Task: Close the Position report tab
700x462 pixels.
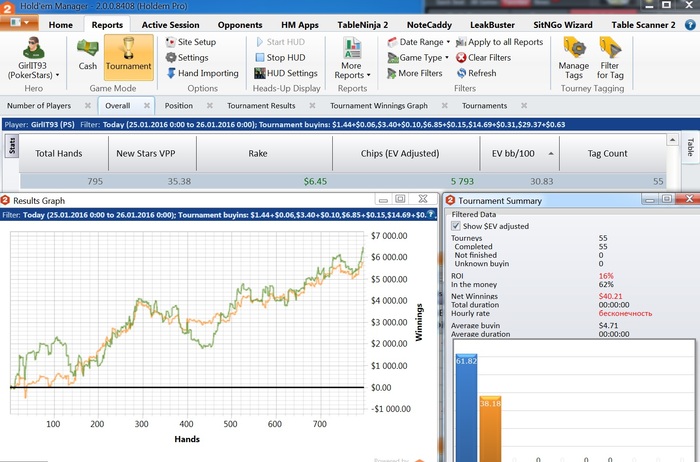Action: pyautogui.click(x=209, y=106)
